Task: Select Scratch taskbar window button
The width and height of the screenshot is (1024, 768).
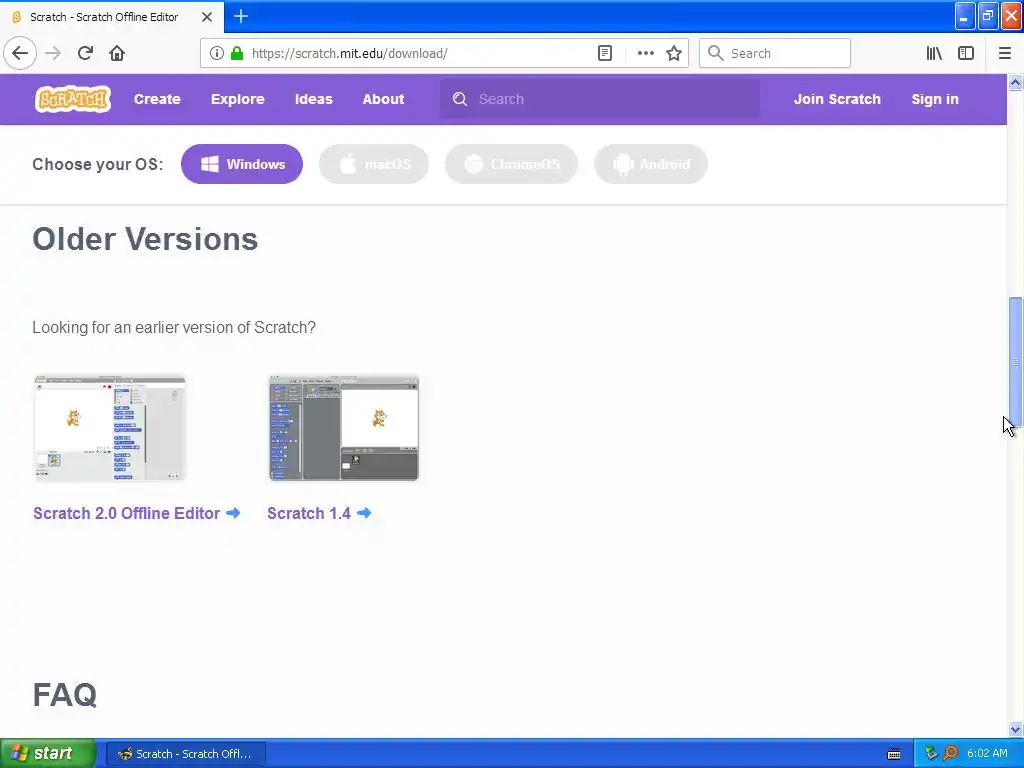Action: pyautogui.click(x=185, y=754)
